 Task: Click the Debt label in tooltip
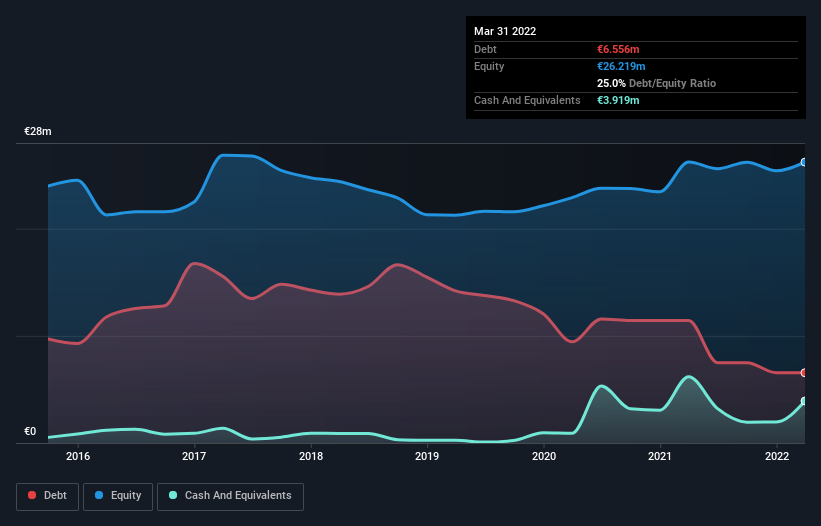(485, 49)
